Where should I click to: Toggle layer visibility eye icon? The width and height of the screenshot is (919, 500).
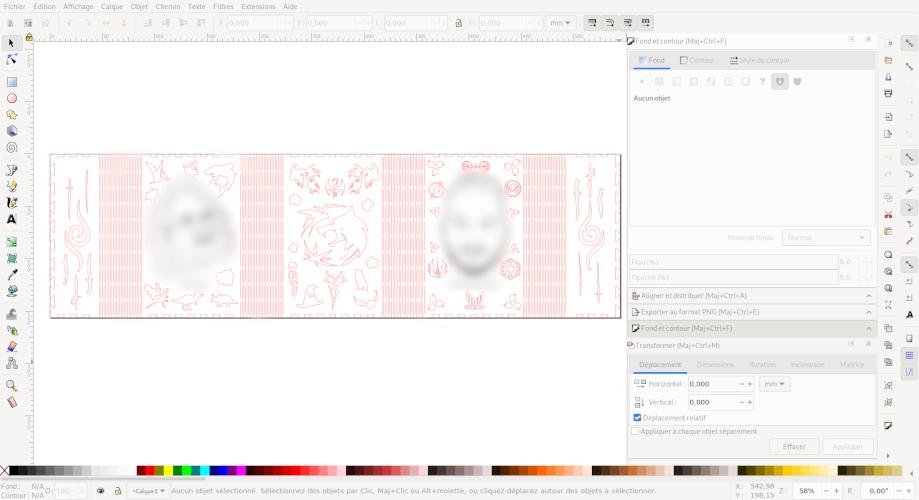point(100,491)
